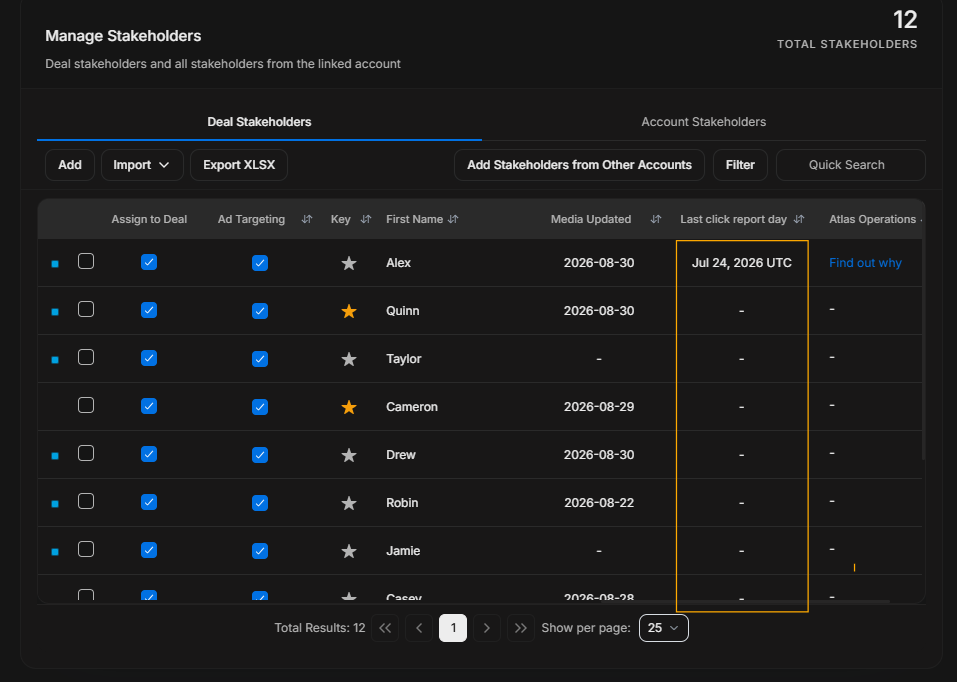Select the row checkbox for Quinn

[86, 309]
